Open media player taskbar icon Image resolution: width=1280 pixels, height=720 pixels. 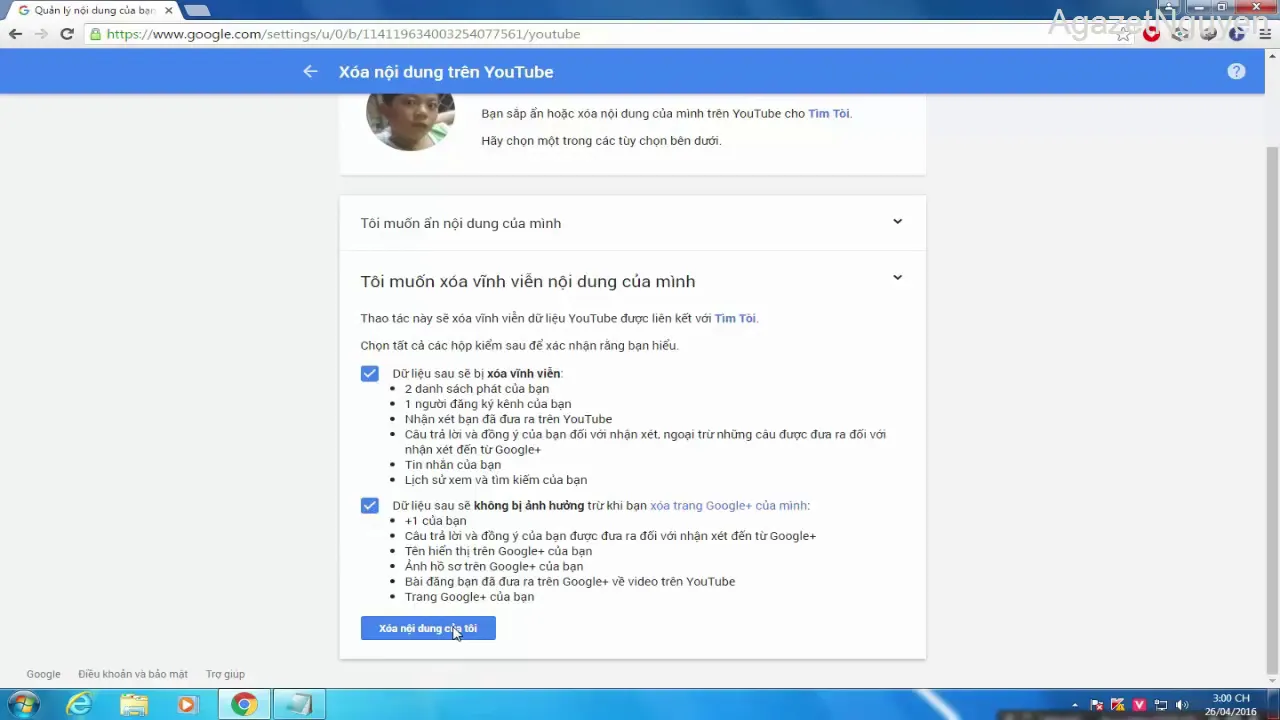pos(187,705)
